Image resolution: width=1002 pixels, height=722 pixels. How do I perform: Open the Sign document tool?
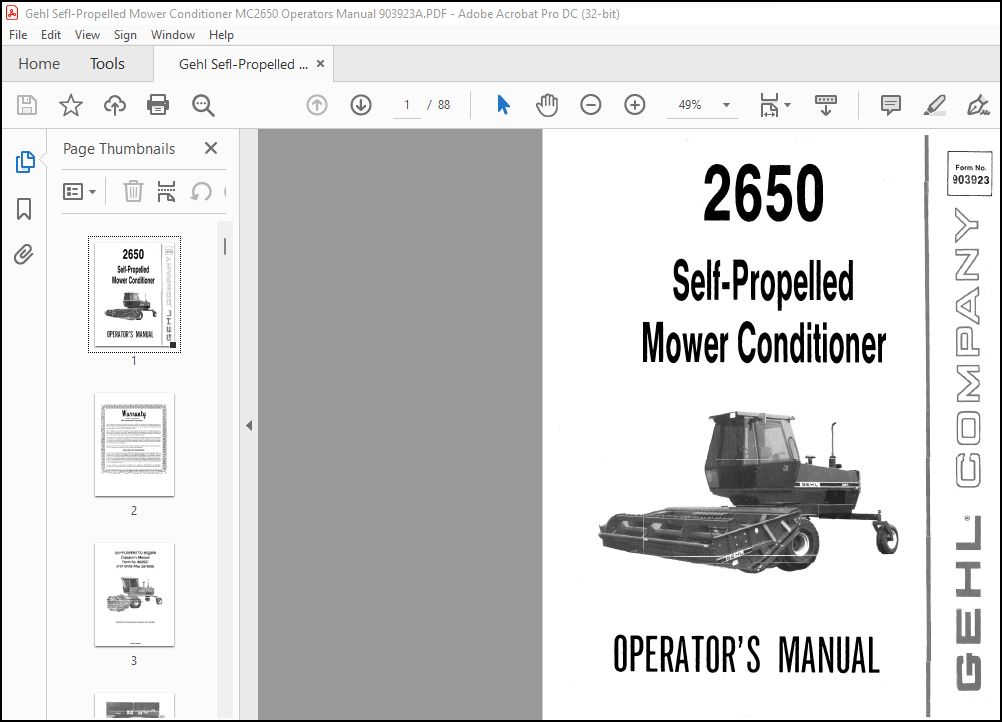(978, 105)
